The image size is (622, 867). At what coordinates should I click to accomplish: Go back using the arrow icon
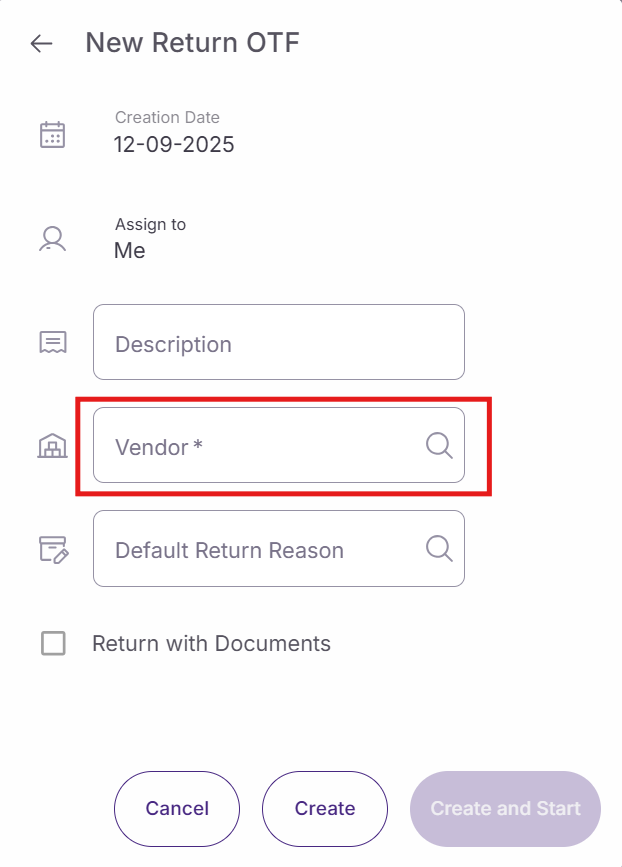coord(41,43)
